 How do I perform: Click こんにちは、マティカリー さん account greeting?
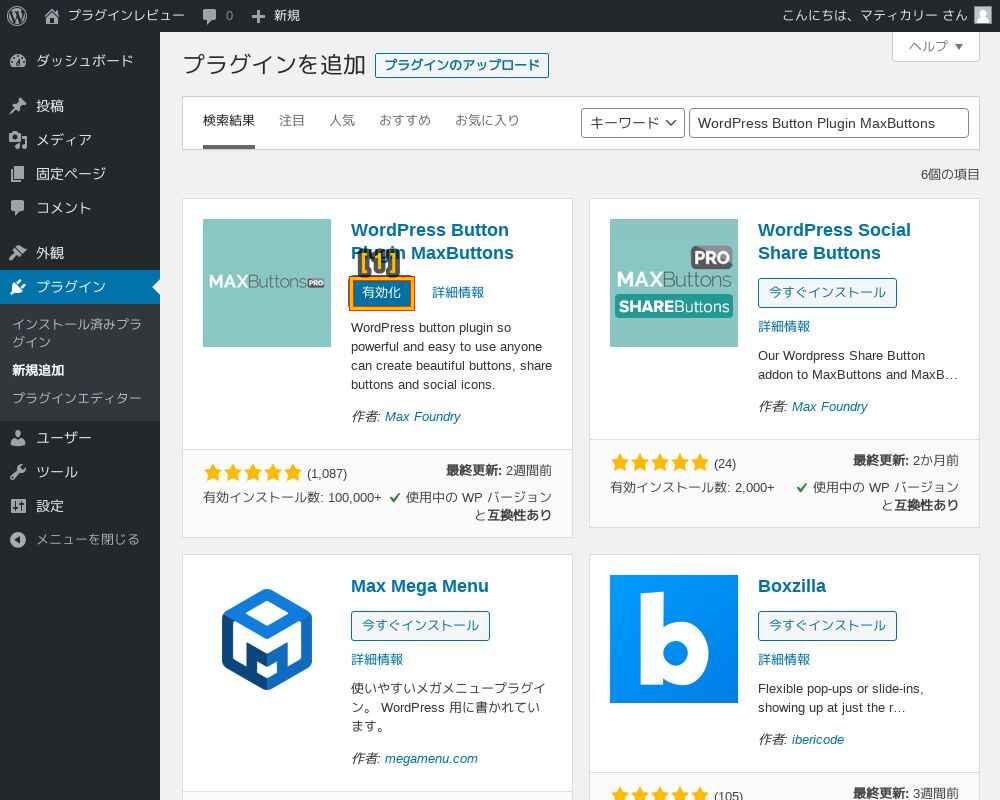coord(875,16)
